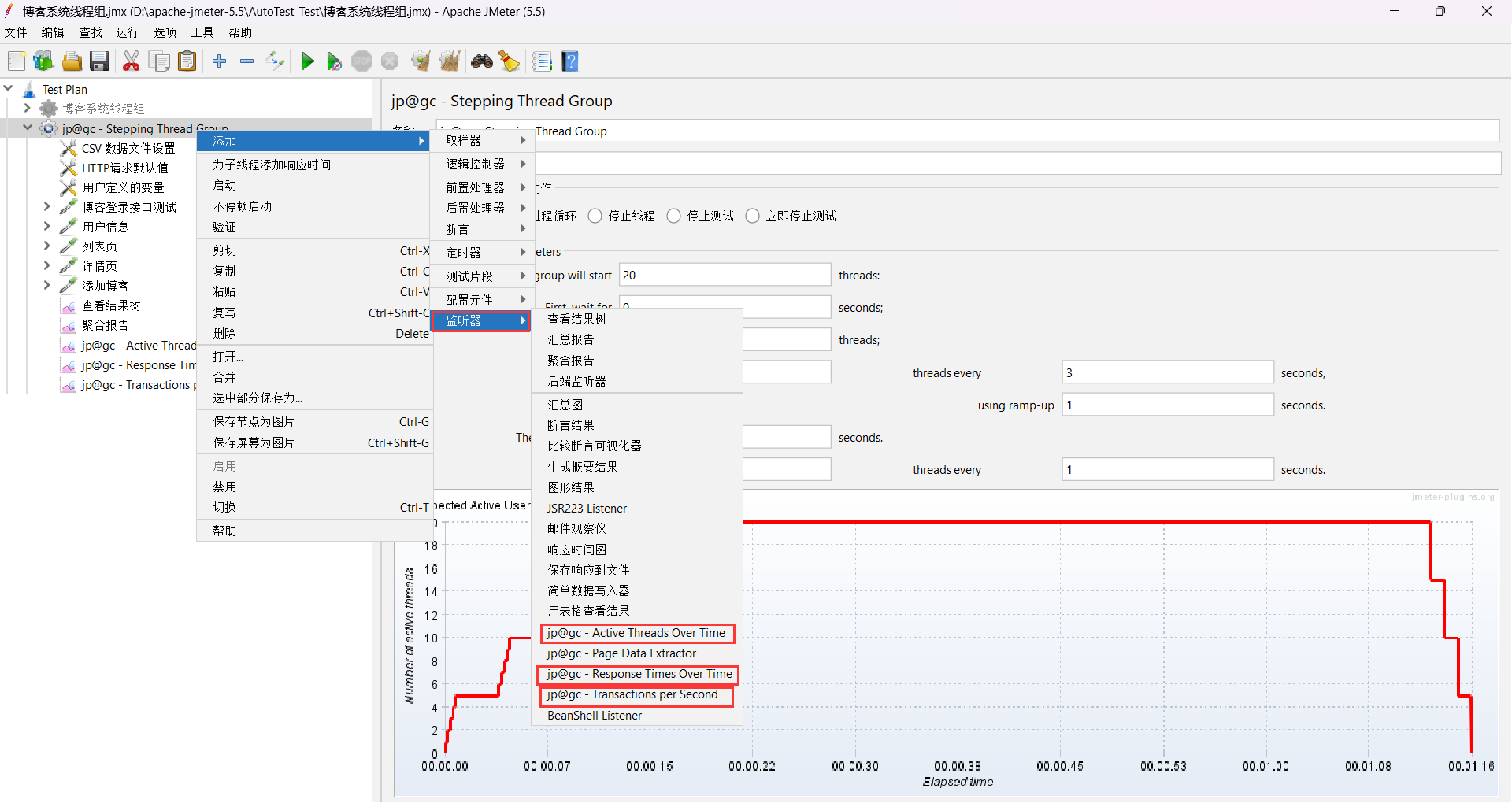Expand all nodes with plus icon
Image resolution: width=1512 pixels, height=803 pixels.
point(220,61)
